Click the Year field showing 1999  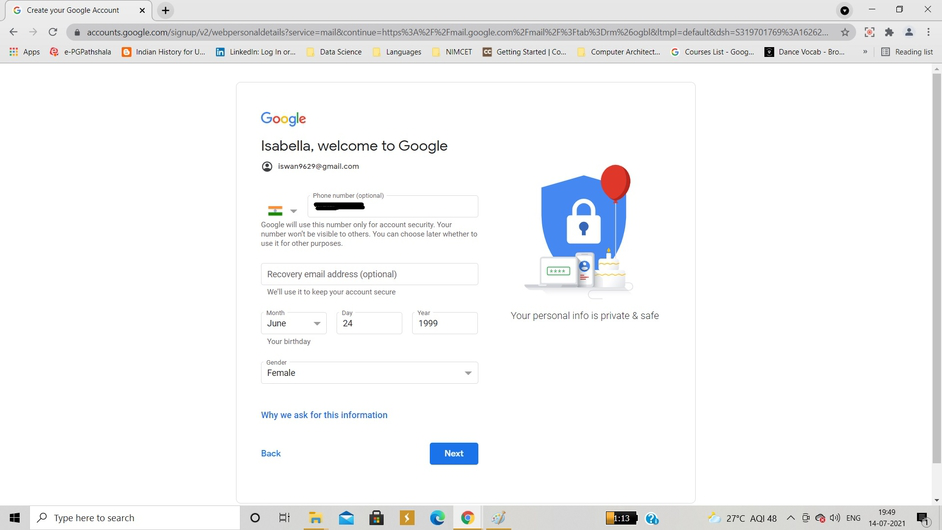pyautogui.click(x=445, y=323)
